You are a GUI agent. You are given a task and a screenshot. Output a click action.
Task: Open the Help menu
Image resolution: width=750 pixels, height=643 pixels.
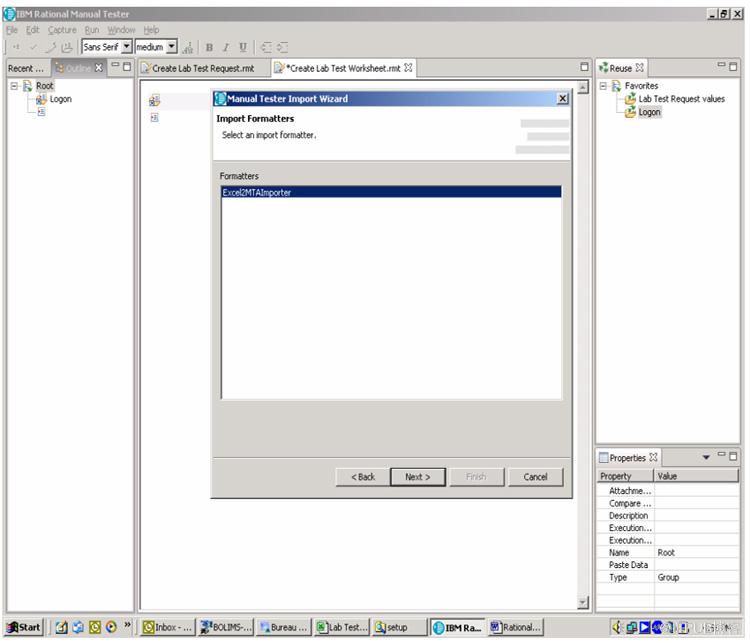pos(151,30)
